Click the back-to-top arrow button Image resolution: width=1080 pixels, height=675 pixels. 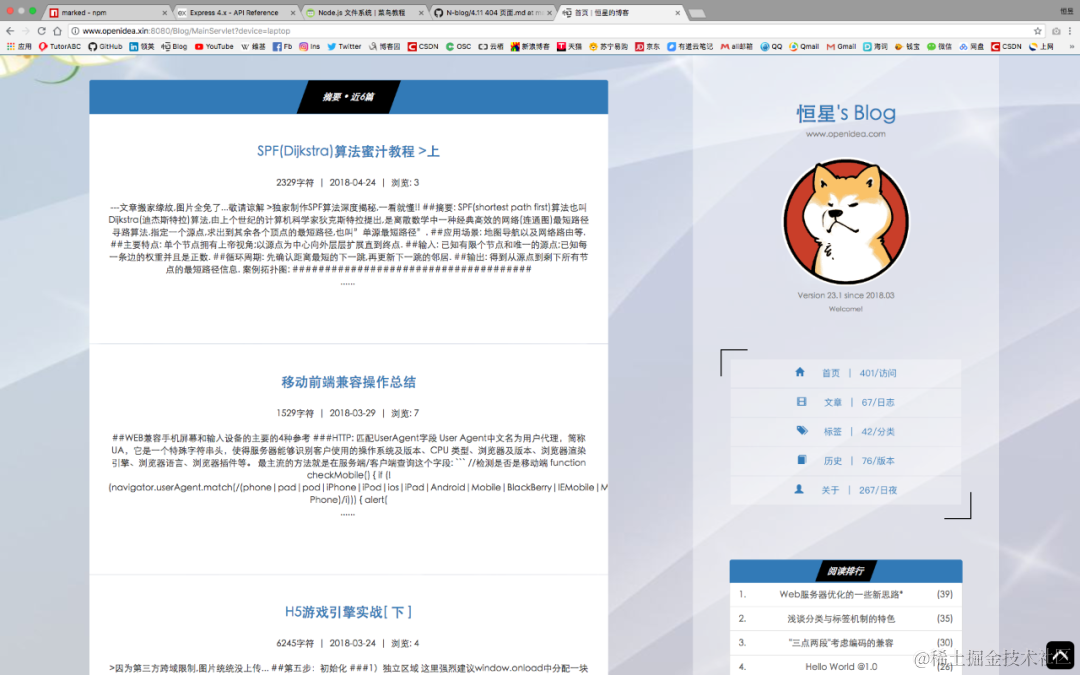point(1059,655)
